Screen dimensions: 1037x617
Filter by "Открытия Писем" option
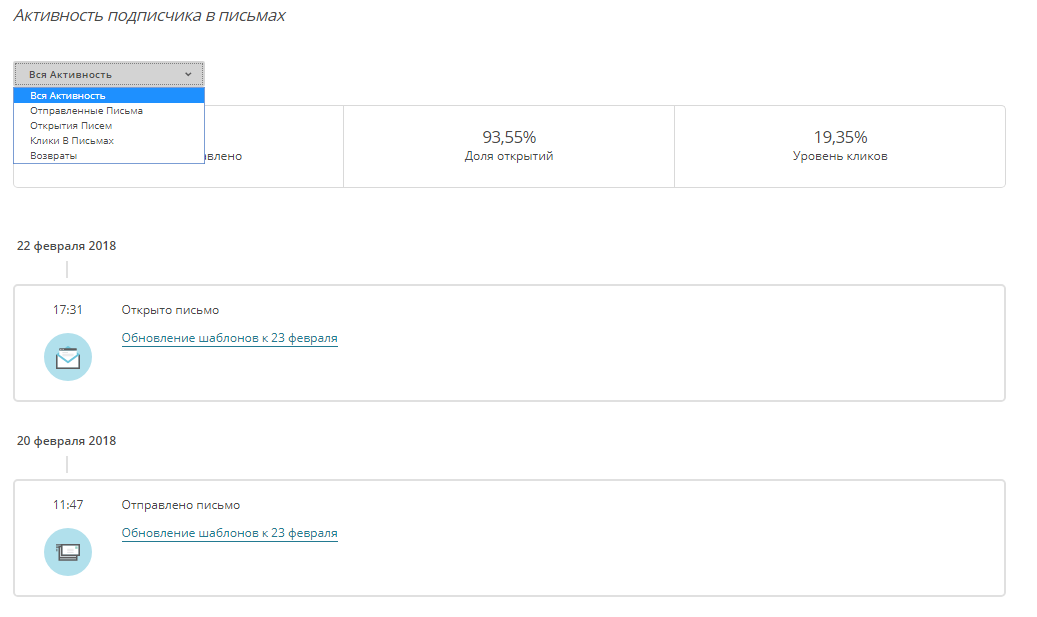click(x=71, y=126)
